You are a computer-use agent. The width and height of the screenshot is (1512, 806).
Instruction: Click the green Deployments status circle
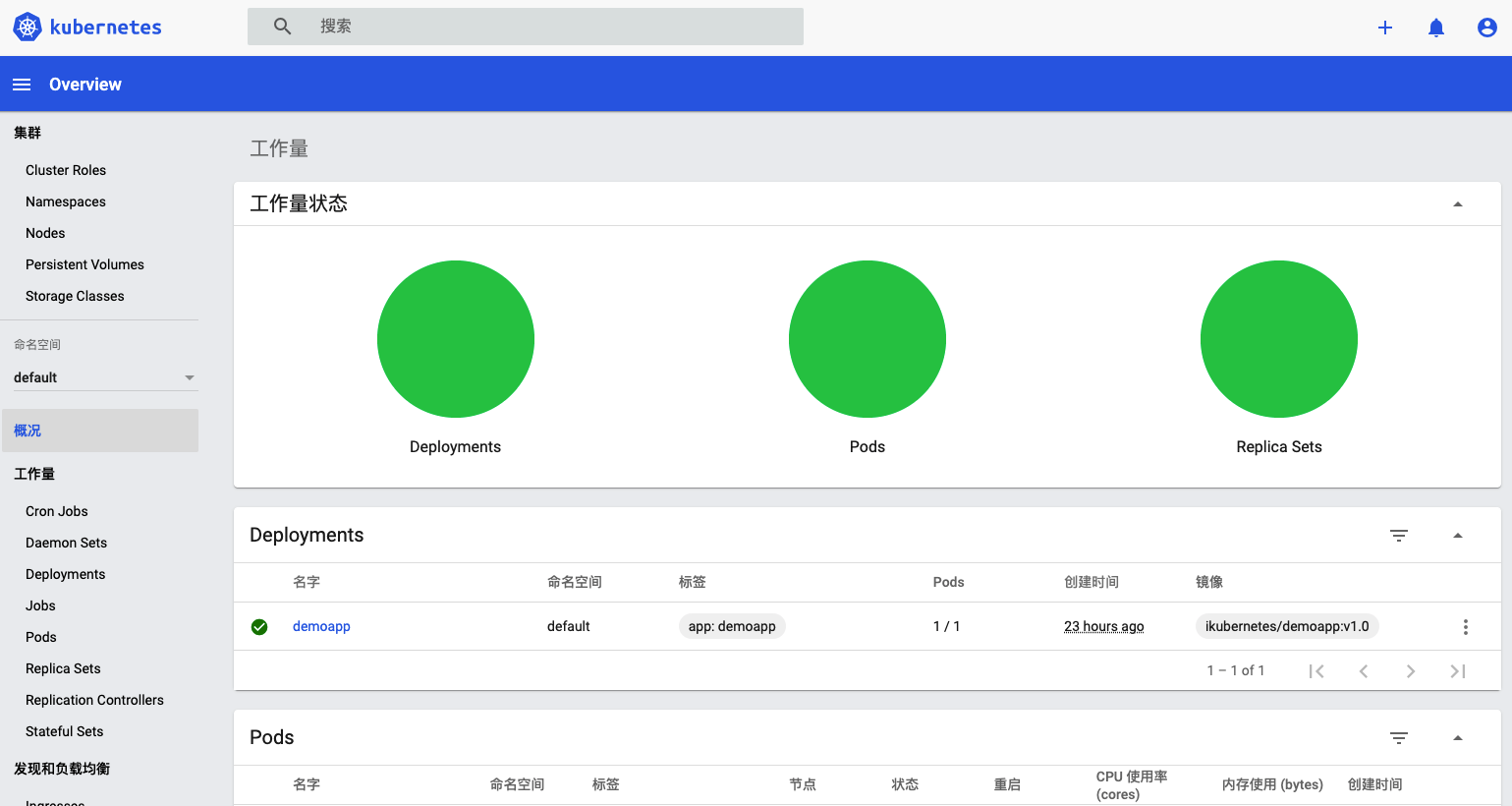pos(455,338)
